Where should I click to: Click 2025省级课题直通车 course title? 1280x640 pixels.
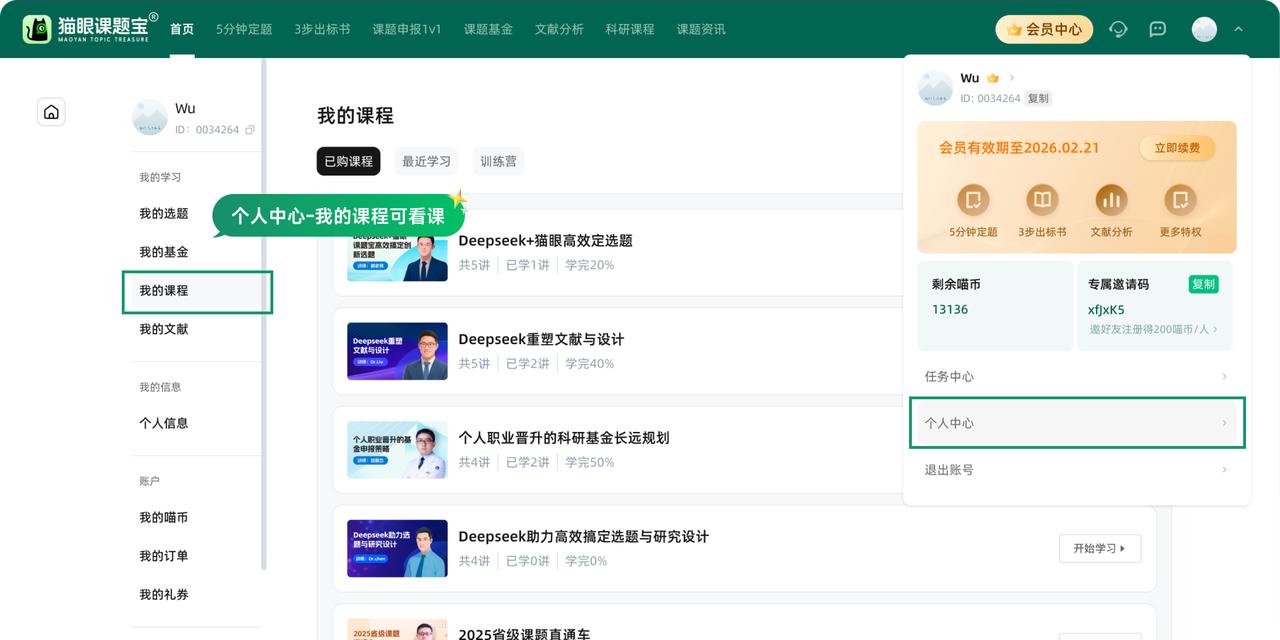point(524,634)
